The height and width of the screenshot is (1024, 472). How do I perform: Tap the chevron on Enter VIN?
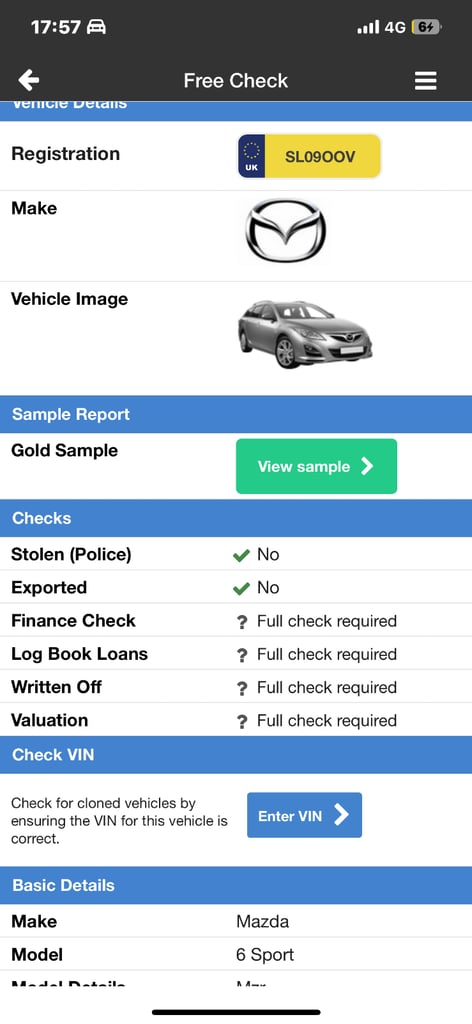click(341, 815)
